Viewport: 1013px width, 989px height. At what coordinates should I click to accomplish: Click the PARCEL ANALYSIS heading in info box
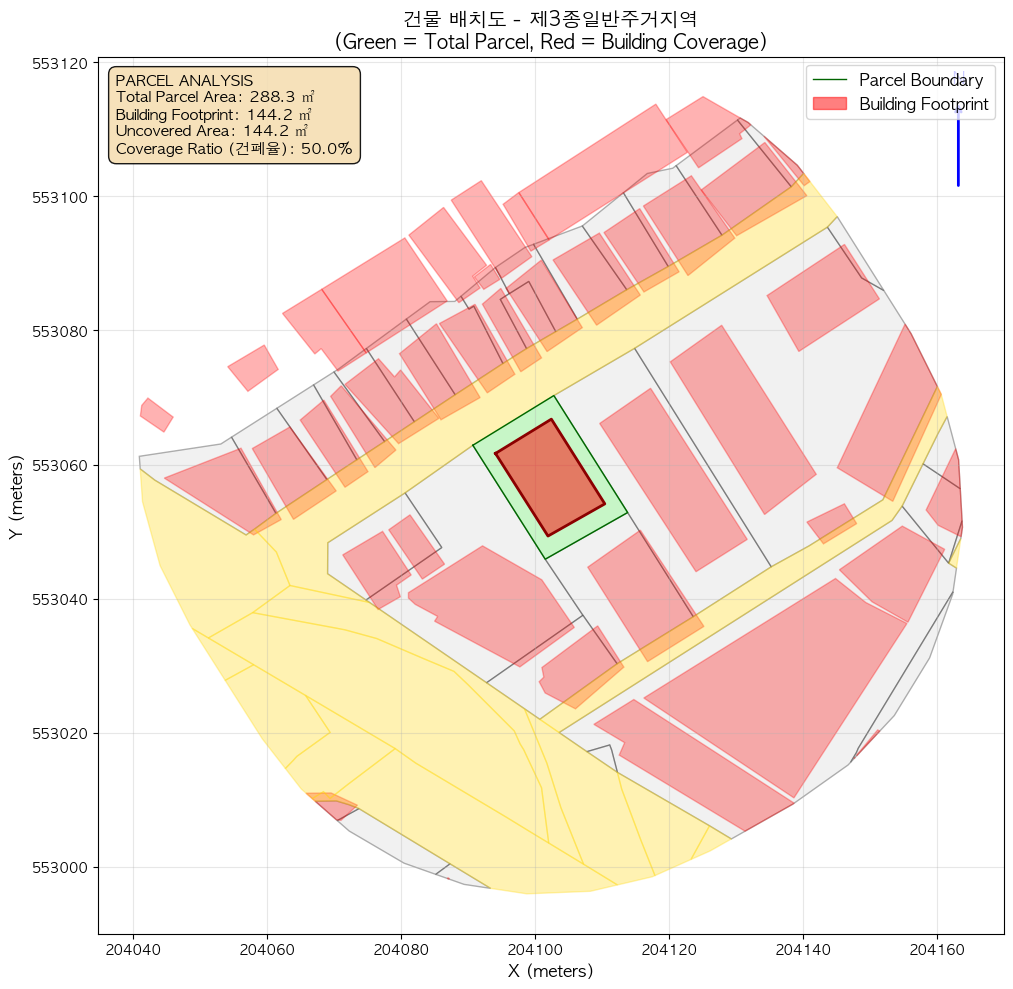coord(184,80)
